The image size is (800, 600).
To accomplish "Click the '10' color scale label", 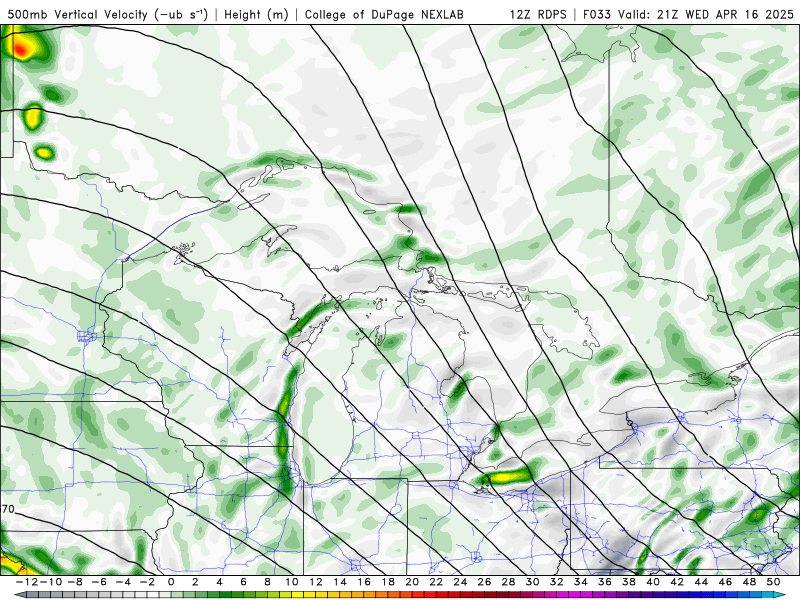I will click(291, 582).
